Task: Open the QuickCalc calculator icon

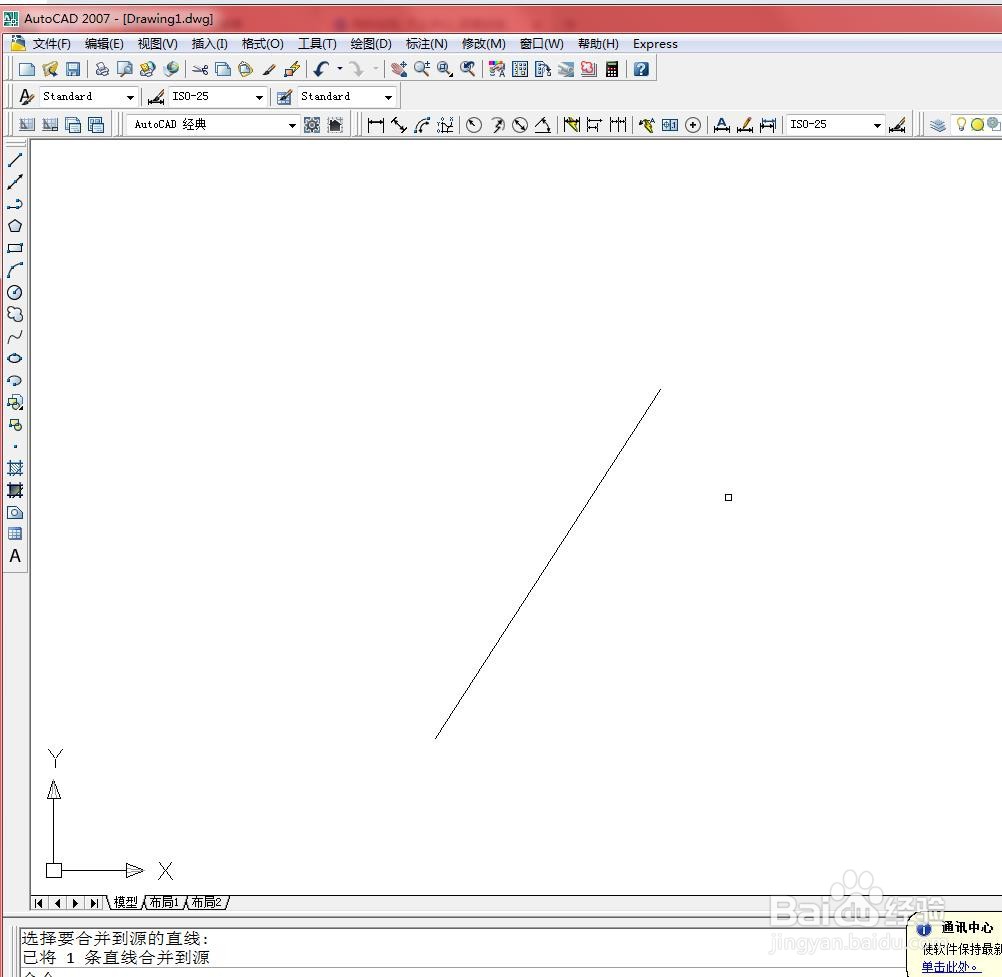Action: 612,69
